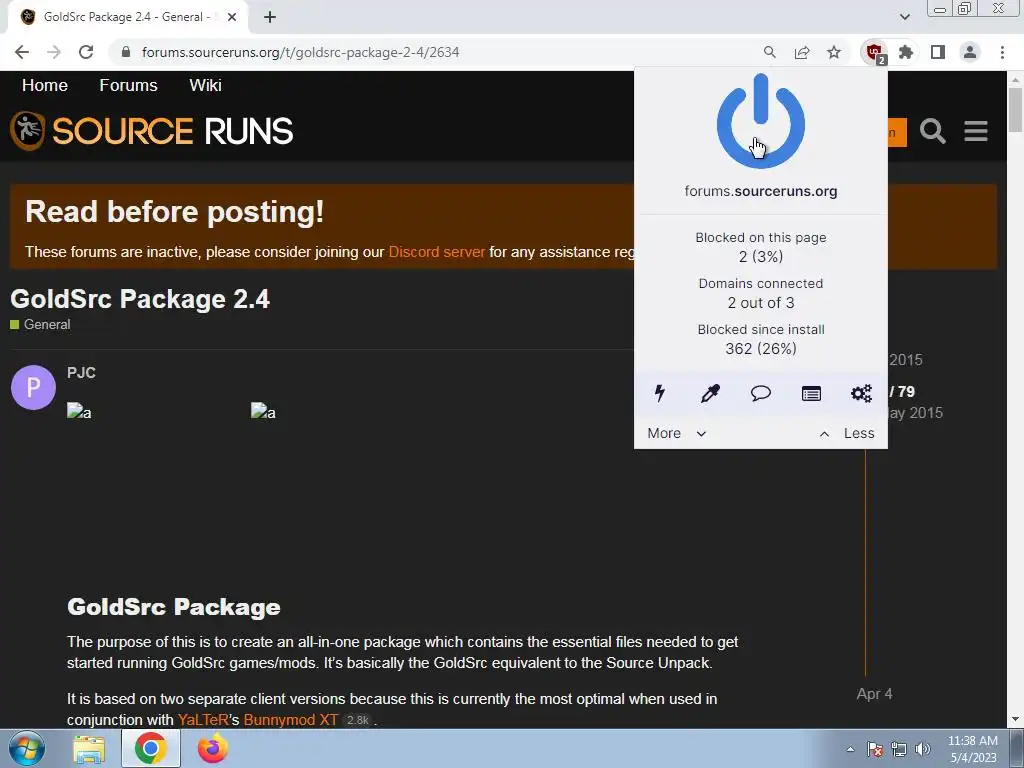Screen dimensions: 1024x768
Task: Open the PJC username link
Action: click(x=81, y=373)
